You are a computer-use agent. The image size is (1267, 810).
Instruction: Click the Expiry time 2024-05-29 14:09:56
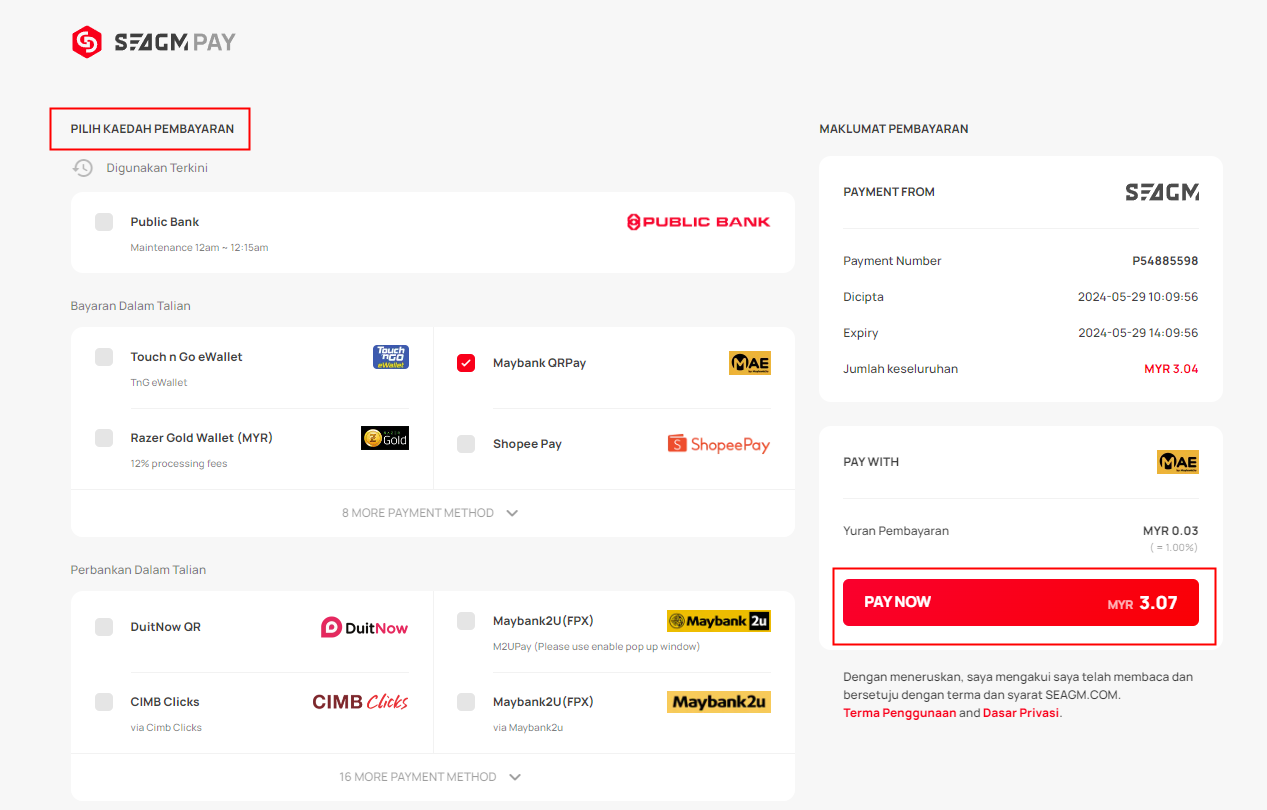coord(1138,333)
